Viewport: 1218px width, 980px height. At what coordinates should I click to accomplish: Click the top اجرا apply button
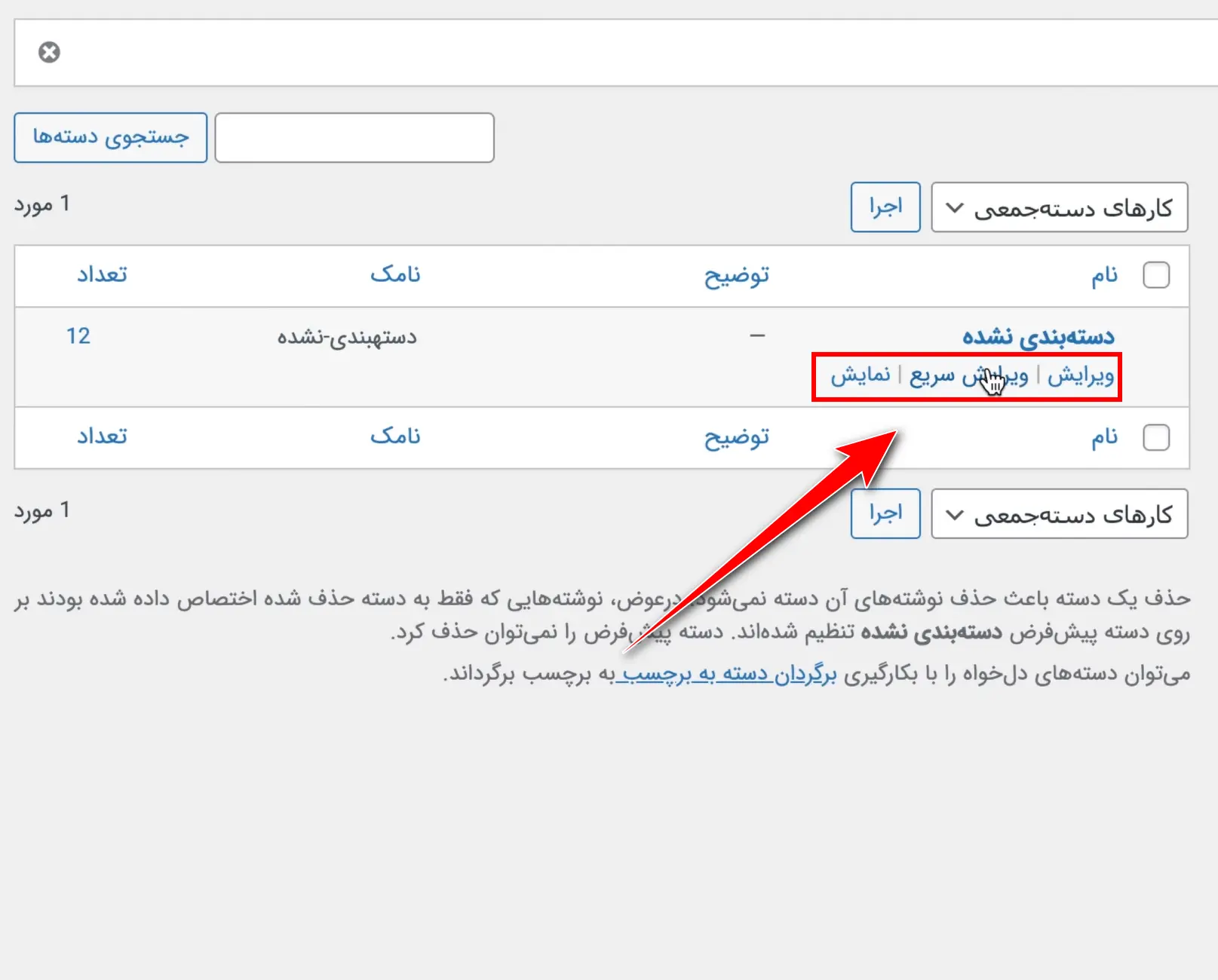coord(885,207)
